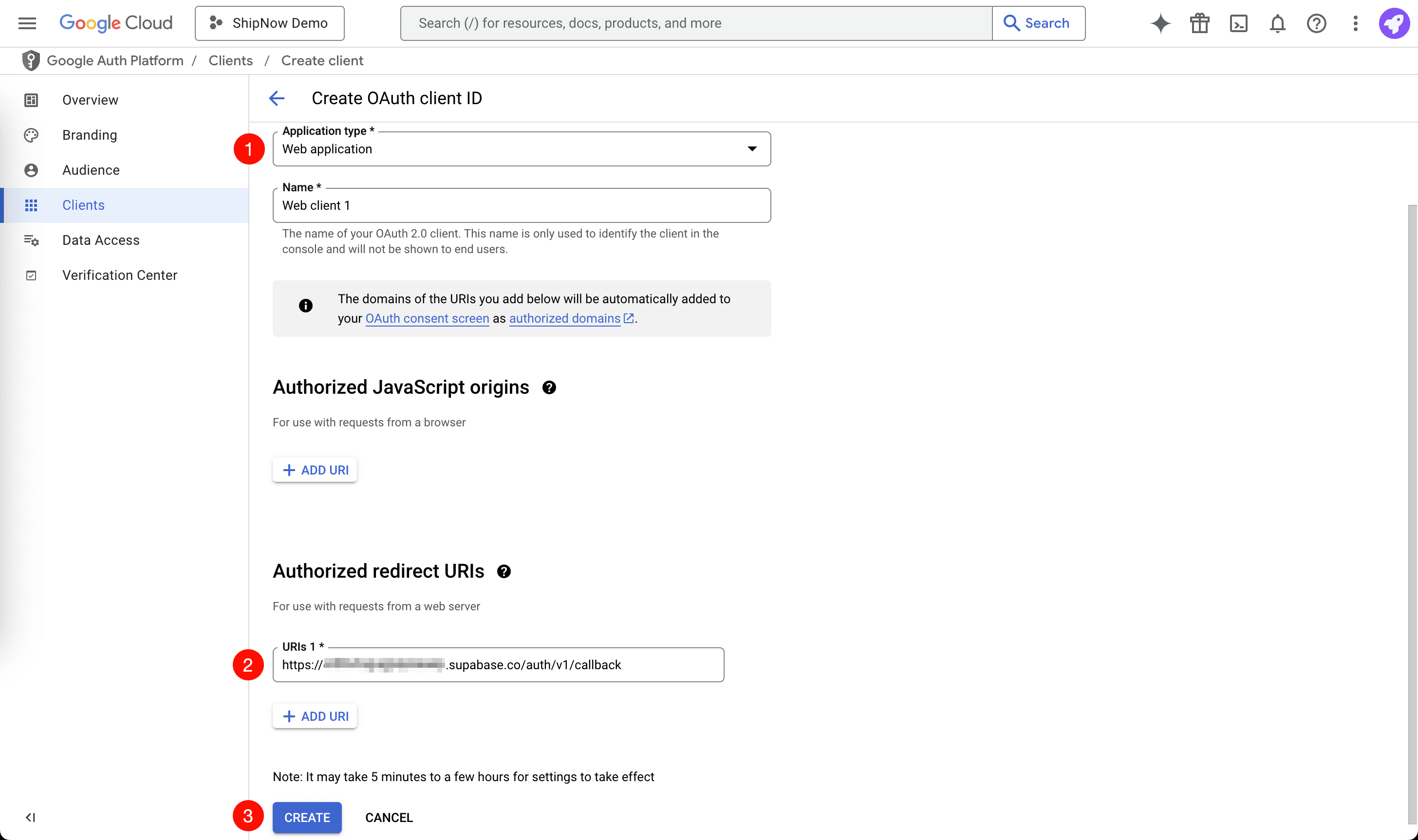Open the Clients breadcrumb link
Screen dimensions: 1418x840
230,60
